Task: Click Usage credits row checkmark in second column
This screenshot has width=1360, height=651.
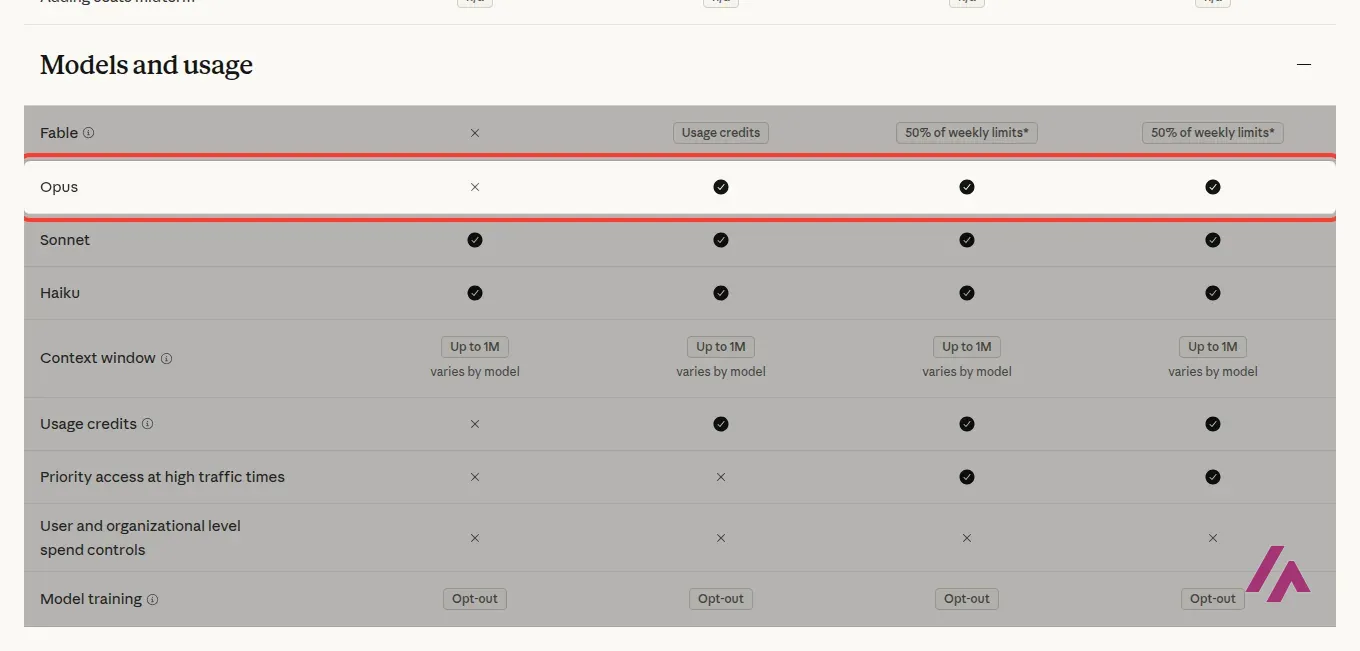Action: pos(721,424)
